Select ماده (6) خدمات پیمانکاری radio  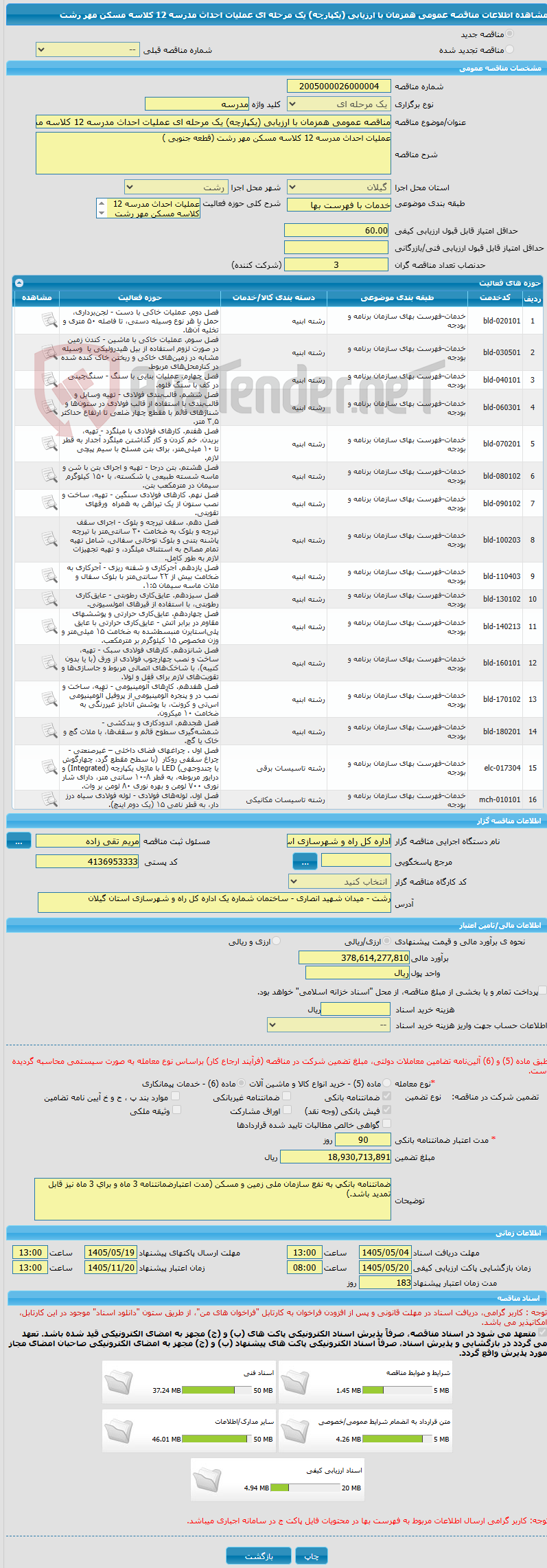(x=241, y=1083)
